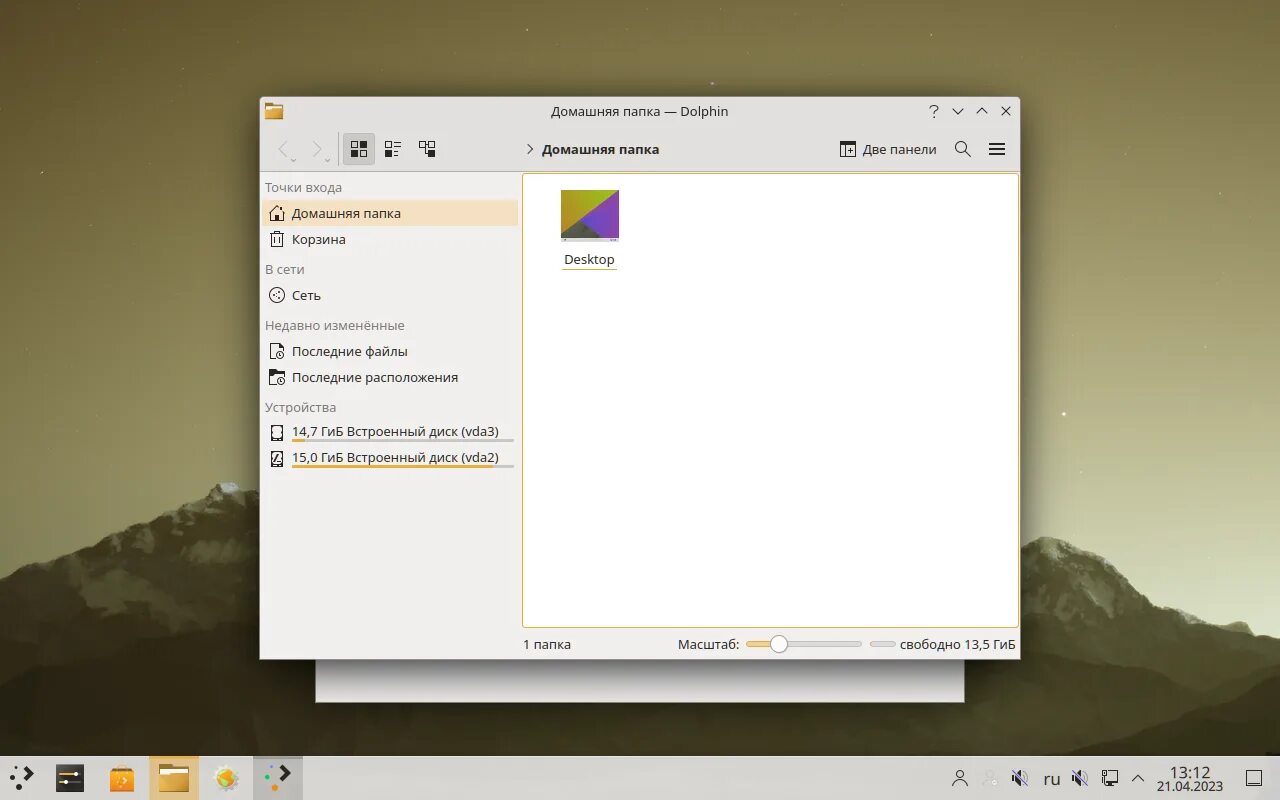Viewport: 1280px width, 800px height.
Task: Switch to details tree view mode
Action: 427,149
